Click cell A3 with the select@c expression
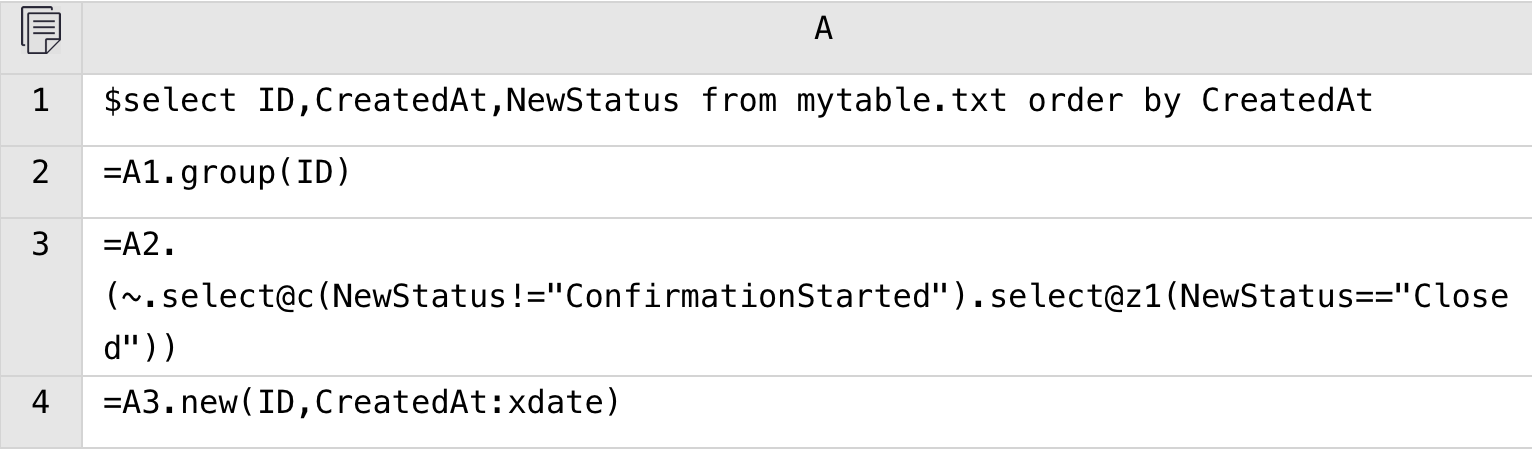The height and width of the screenshot is (450, 1532). [x=807, y=297]
